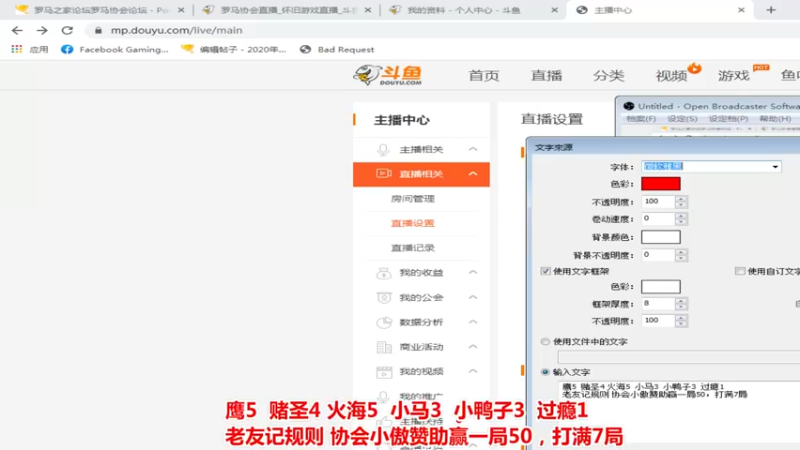This screenshot has height=450, width=800.
Task: Click the text 不透明度 value field under 色彩
Action: (x=658, y=202)
